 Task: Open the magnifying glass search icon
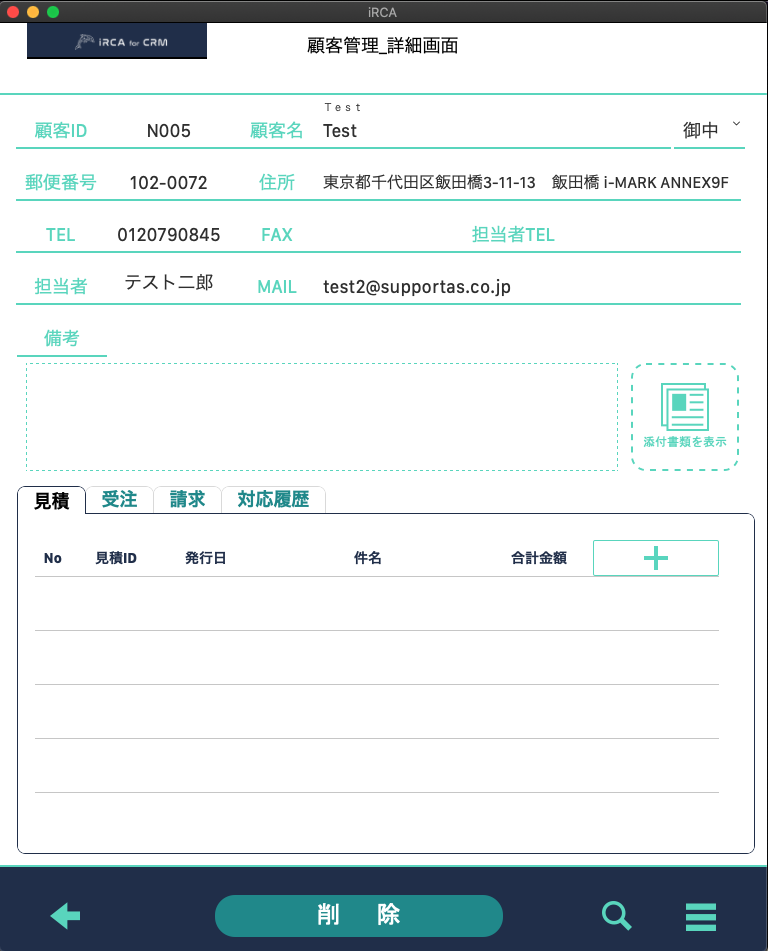point(616,915)
